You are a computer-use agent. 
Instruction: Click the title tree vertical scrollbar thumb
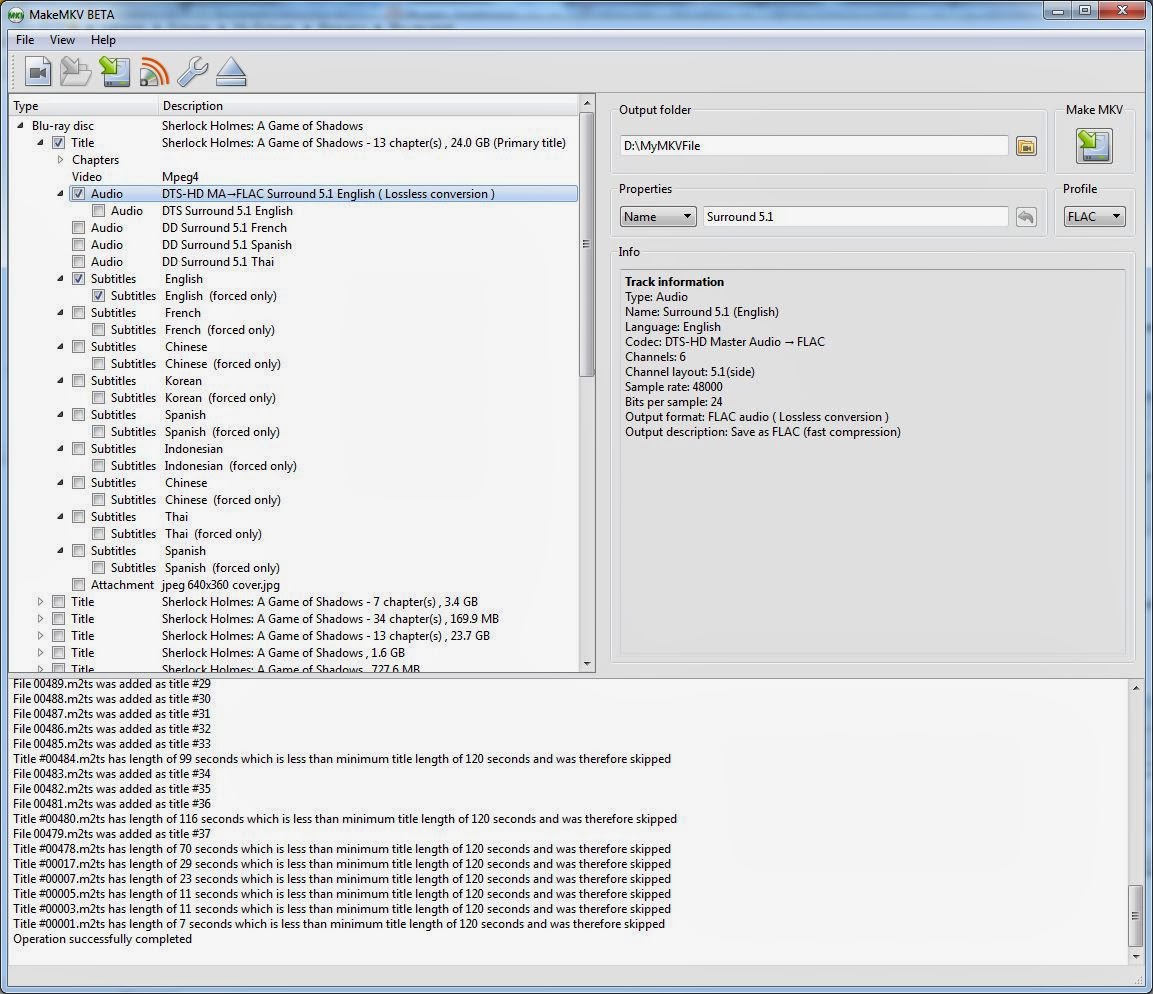point(586,244)
